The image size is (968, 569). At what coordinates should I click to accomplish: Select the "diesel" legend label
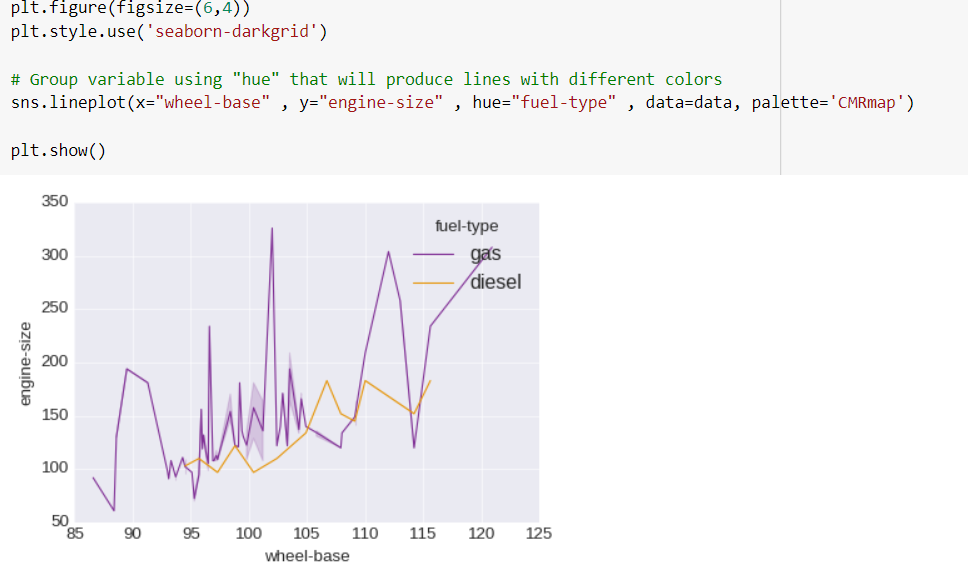point(495,282)
